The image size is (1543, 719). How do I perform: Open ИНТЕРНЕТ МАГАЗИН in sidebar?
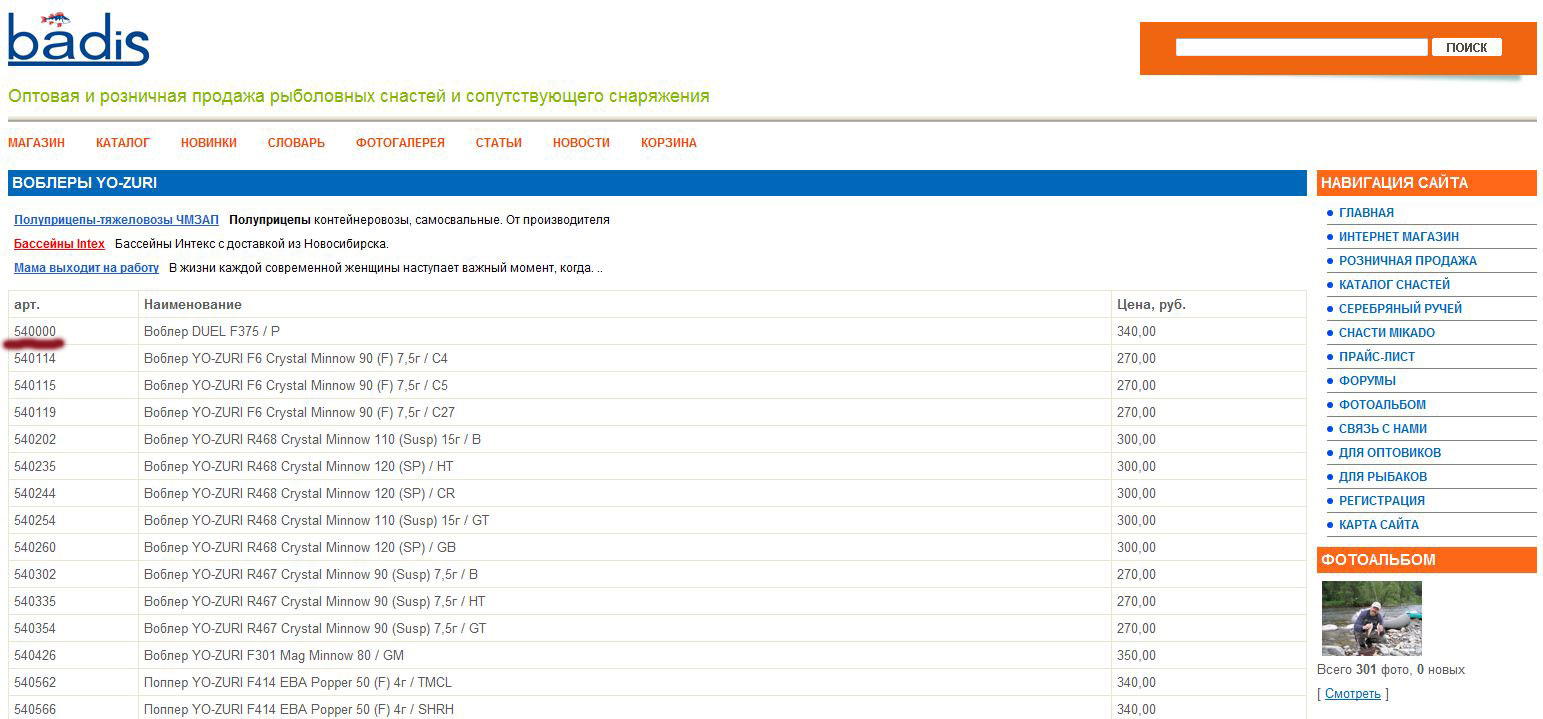[1398, 237]
